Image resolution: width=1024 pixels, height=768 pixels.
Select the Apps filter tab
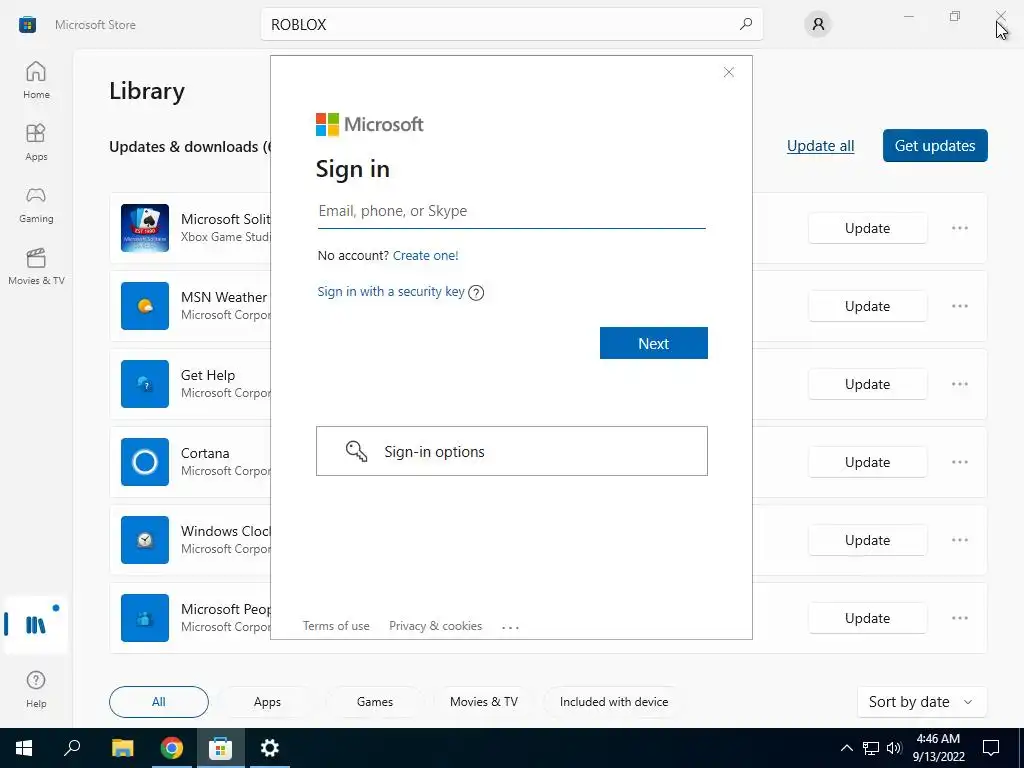(x=267, y=702)
